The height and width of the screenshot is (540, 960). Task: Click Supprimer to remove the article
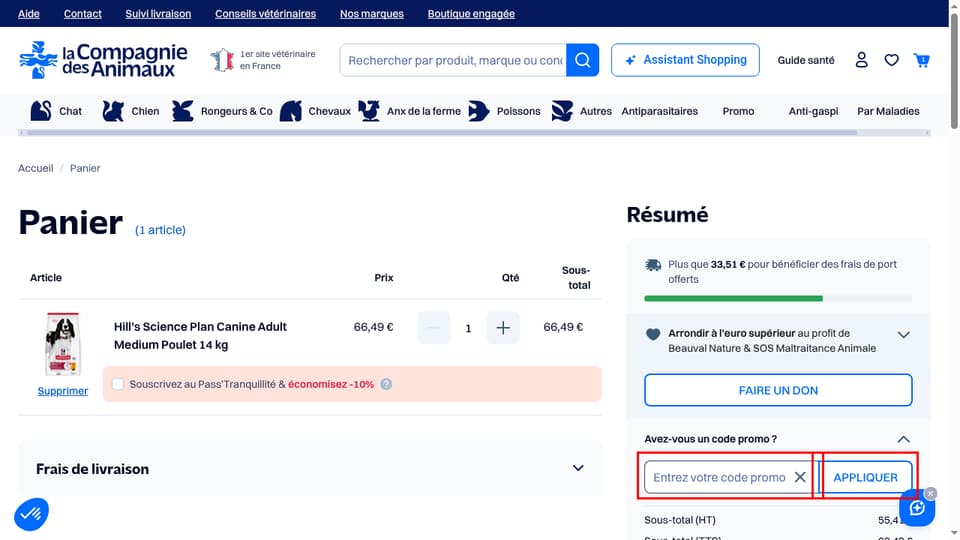pyautogui.click(x=62, y=391)
